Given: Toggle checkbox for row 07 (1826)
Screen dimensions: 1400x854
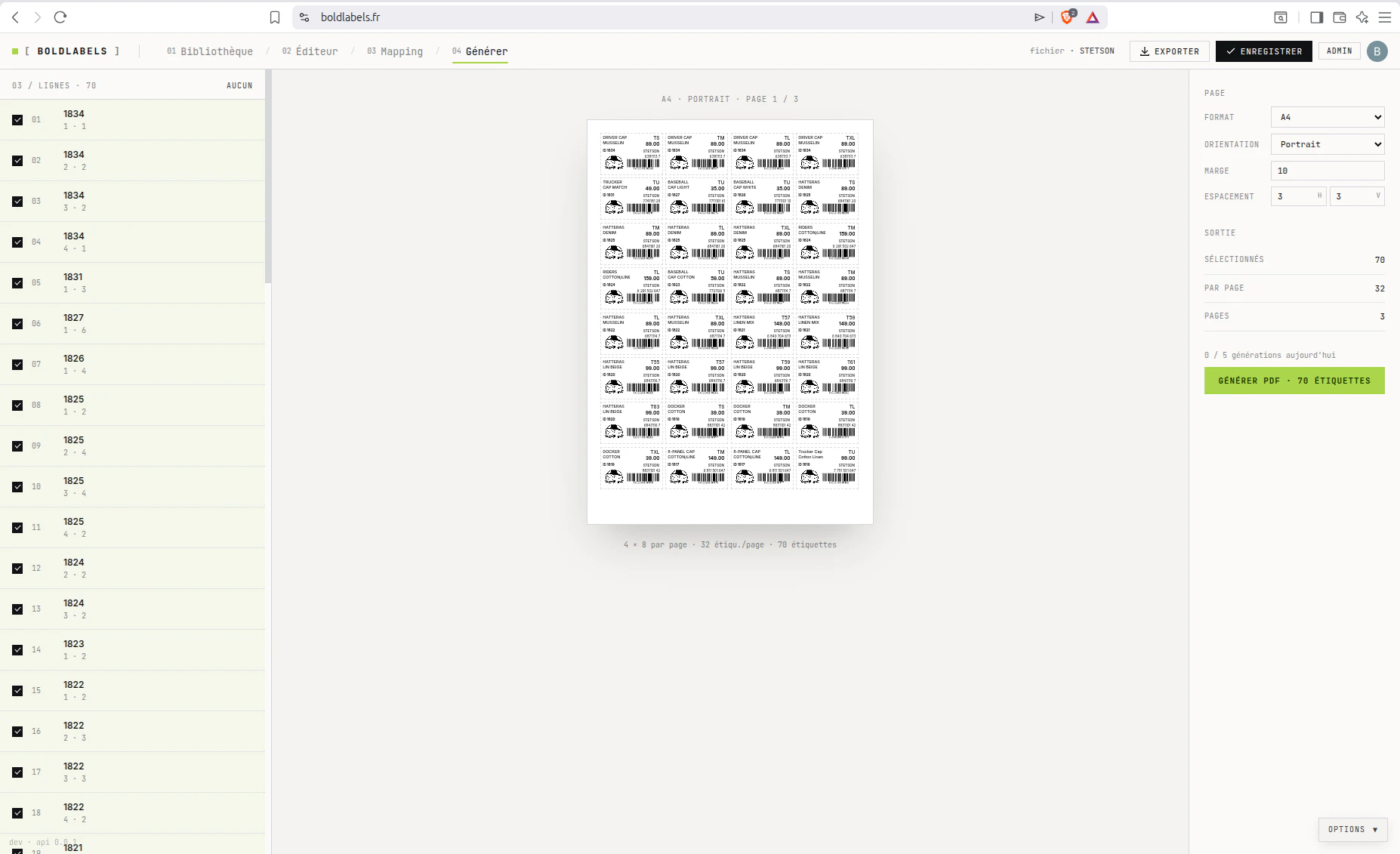Looking at the screenshot, I should [17, 365].
